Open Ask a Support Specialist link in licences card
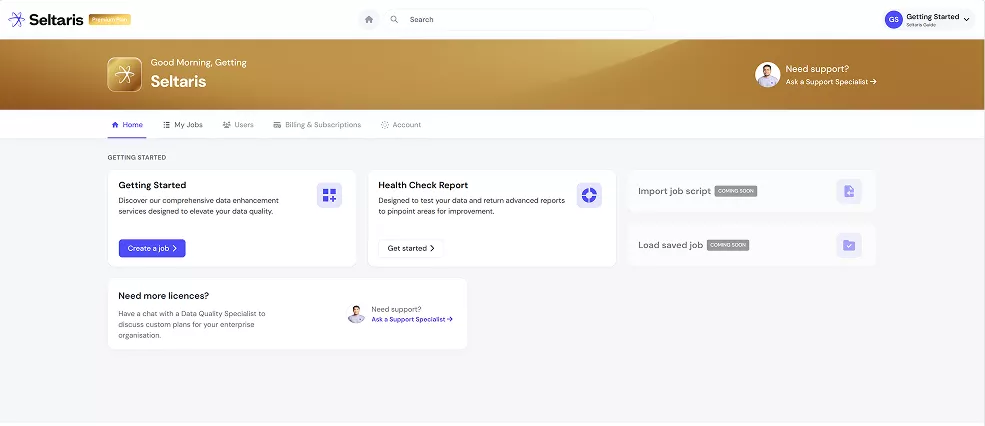 (x=412, y=319)
